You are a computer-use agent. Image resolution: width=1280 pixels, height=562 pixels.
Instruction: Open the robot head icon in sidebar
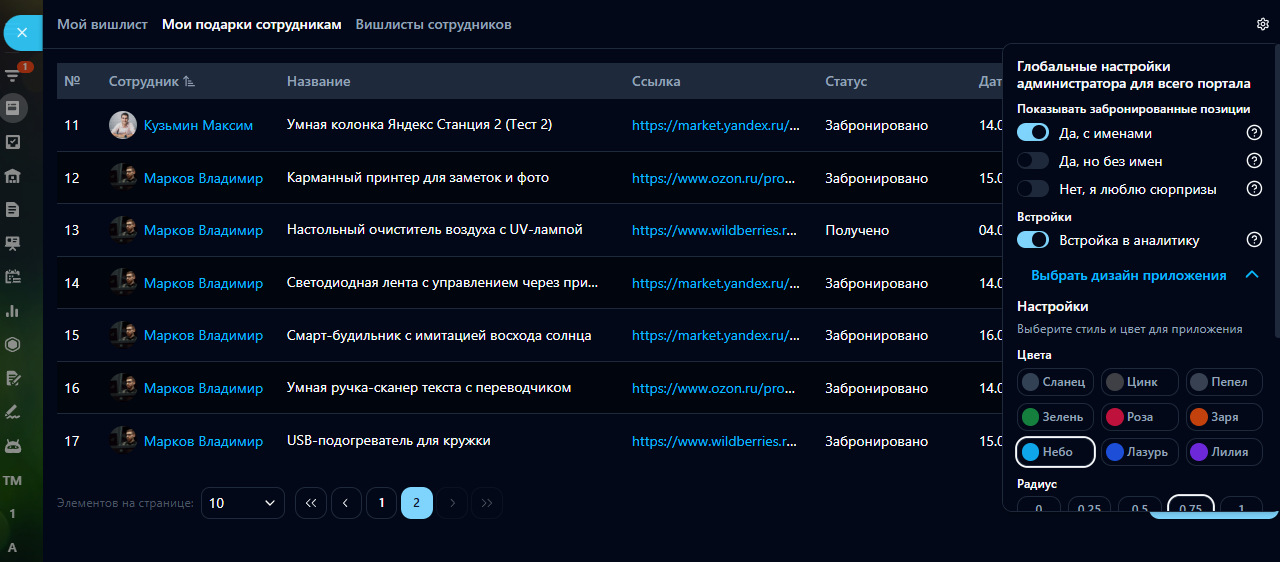pos(13,446)
